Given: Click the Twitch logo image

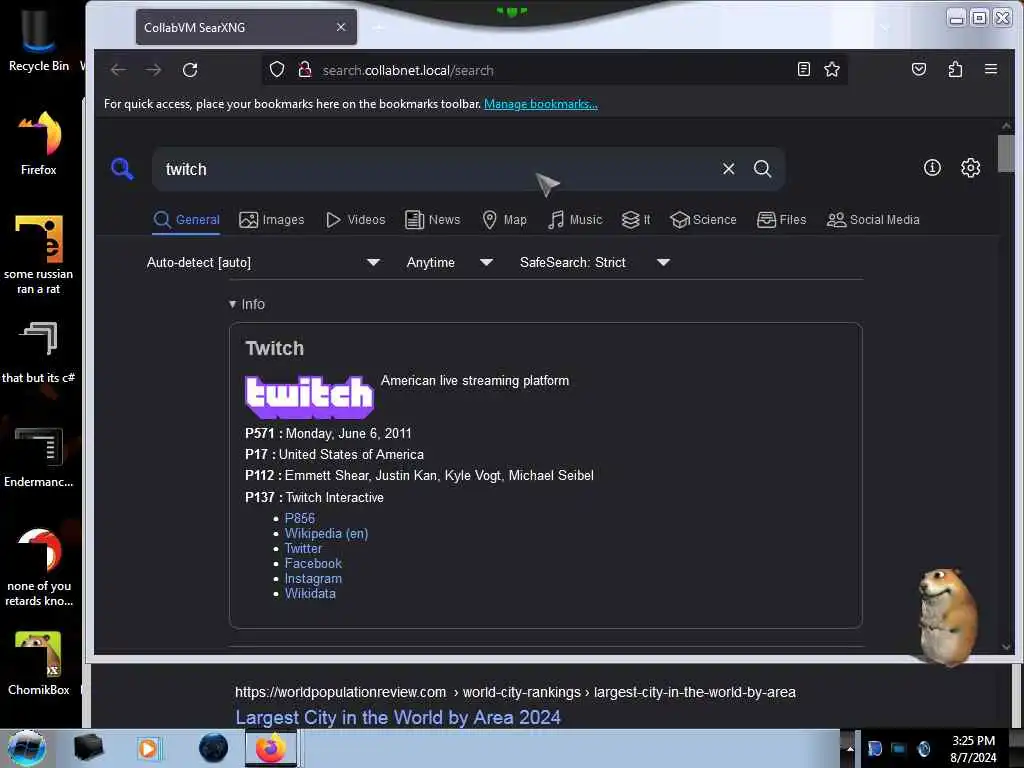Looking at the screenshot, I should [310, 397].
